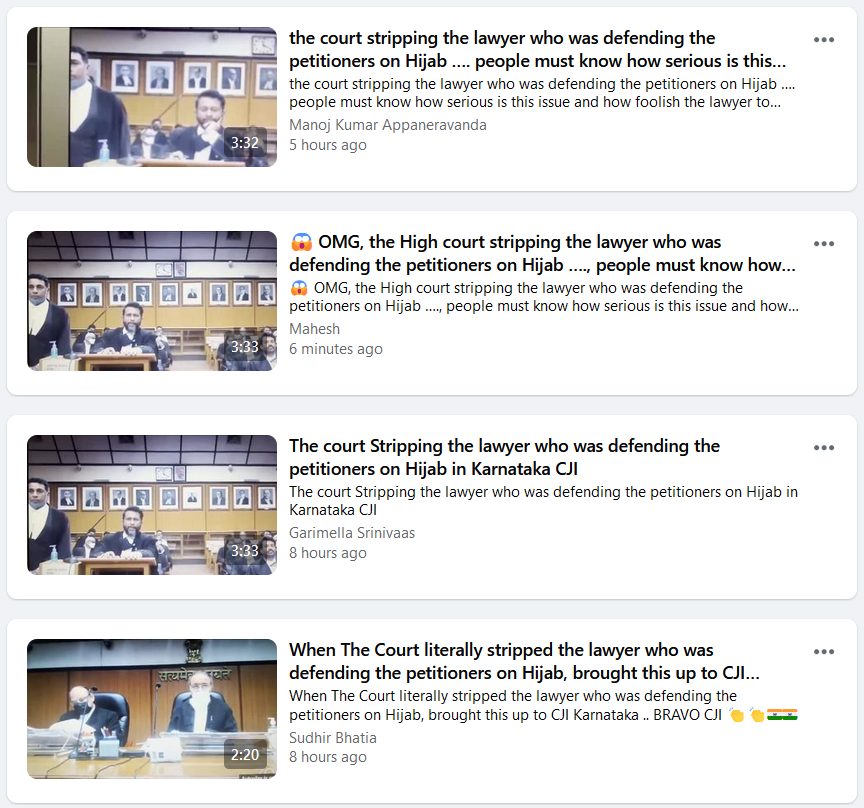Play the 3:32 courtroom video thumbnail
The image size is (864, 808).
(152, 97)
